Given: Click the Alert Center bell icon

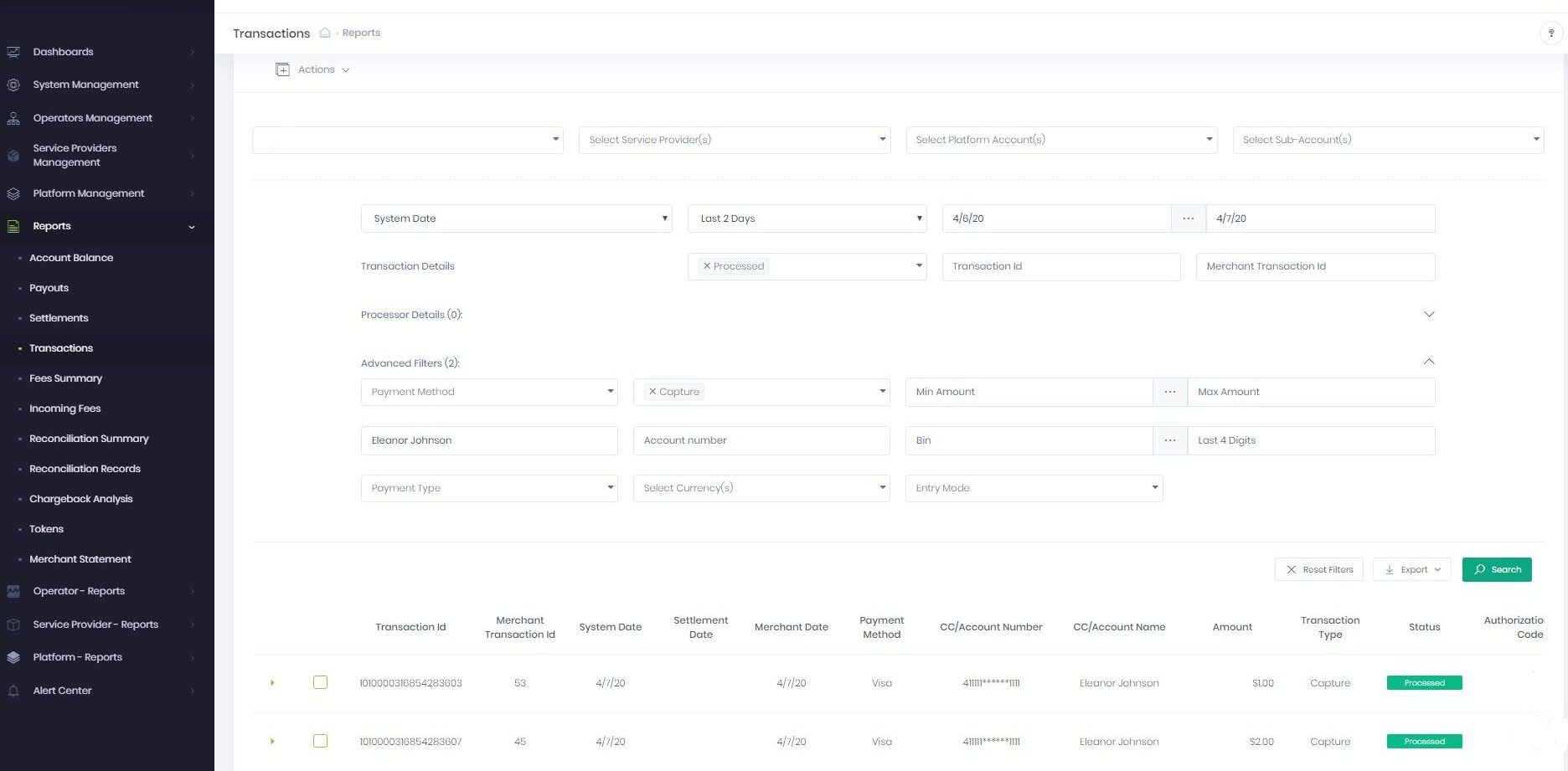Looking at the screenshot, I should pyautogui.click(x=13, y=691).
